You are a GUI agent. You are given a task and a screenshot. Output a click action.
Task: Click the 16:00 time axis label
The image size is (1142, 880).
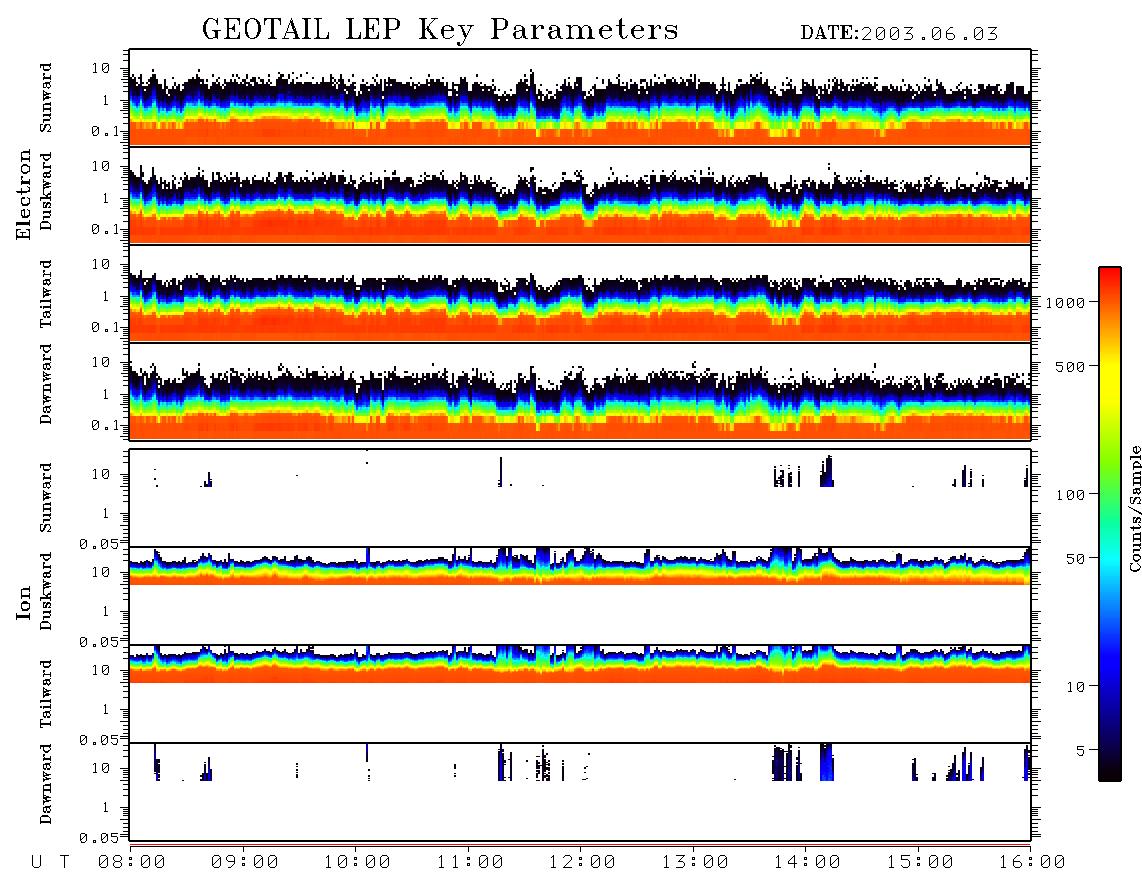click(x=1032, y=862)
